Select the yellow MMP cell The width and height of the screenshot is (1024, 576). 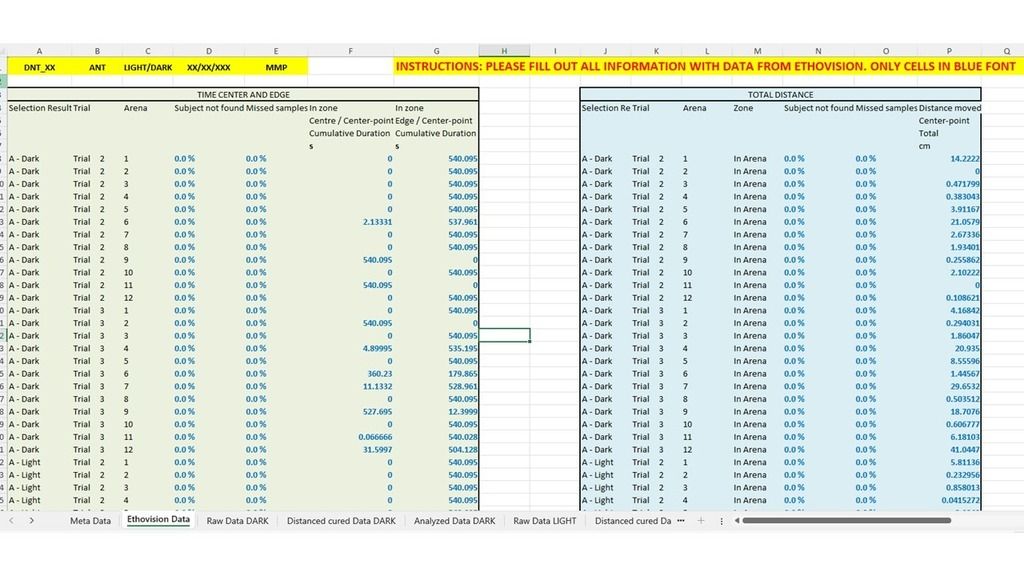tap(276, 66)
